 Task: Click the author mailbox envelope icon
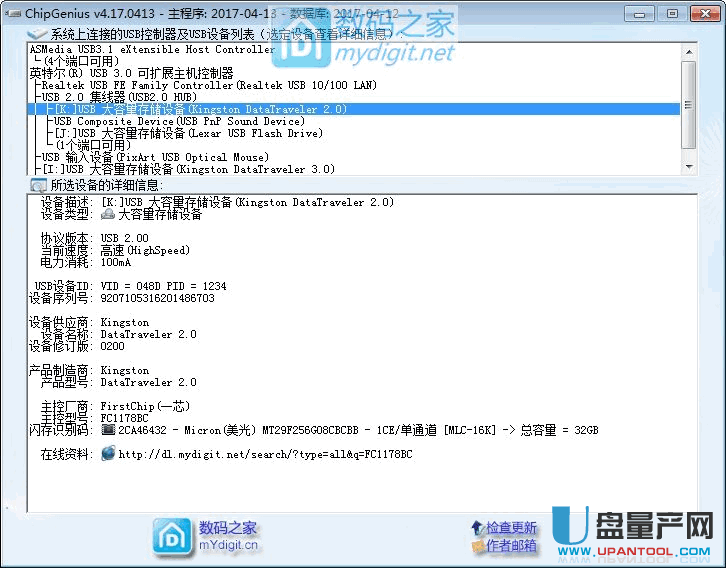(x=478, y=545)
